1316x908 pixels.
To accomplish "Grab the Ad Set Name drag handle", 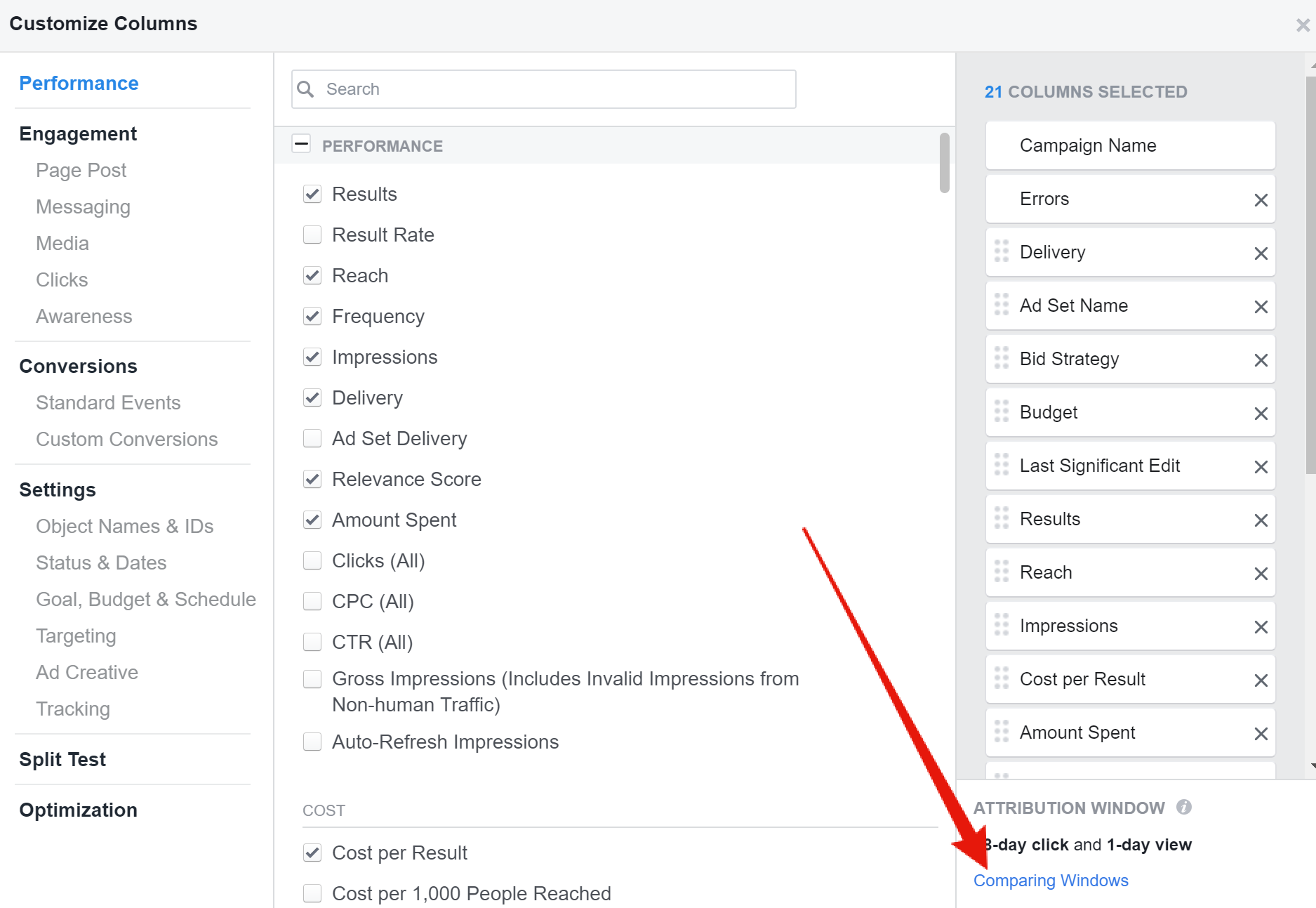I will click(1002, 304).
